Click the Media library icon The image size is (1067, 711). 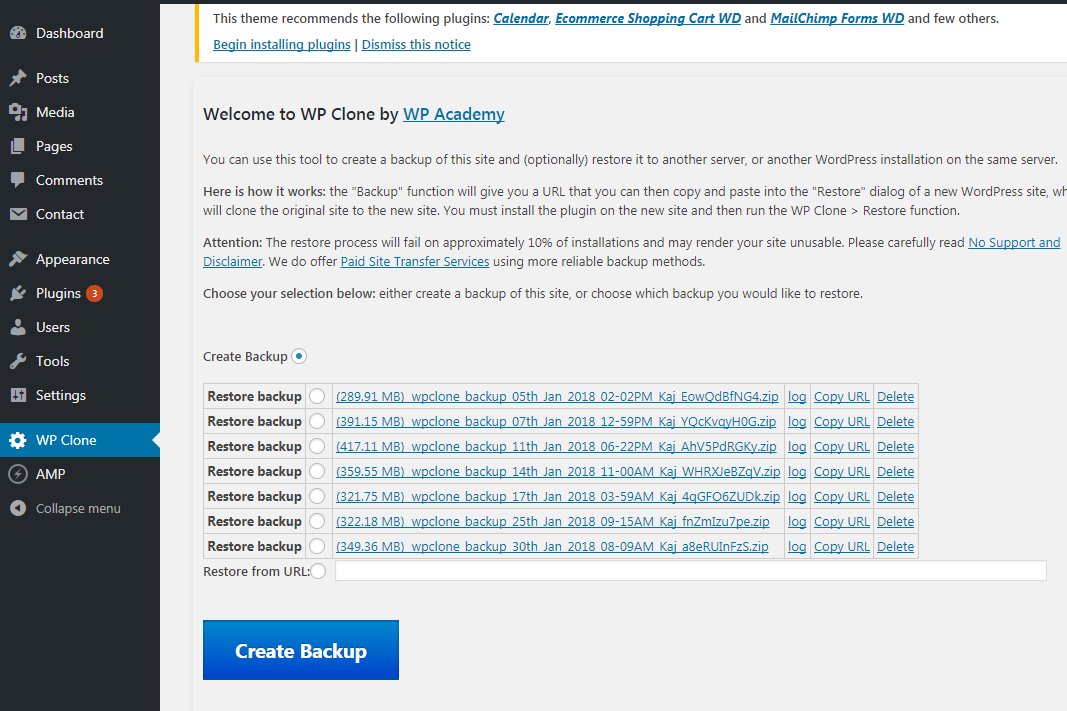[18, 112]
